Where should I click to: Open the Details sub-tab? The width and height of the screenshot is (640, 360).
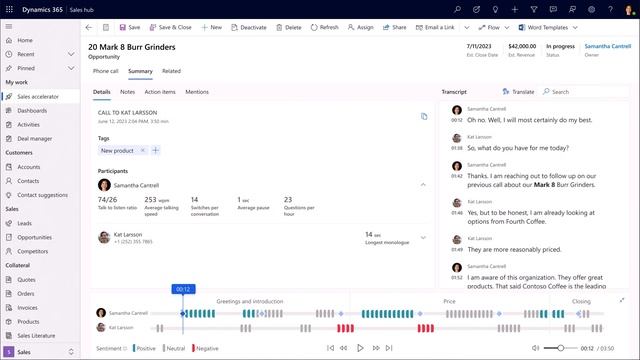tap(102, 92)
